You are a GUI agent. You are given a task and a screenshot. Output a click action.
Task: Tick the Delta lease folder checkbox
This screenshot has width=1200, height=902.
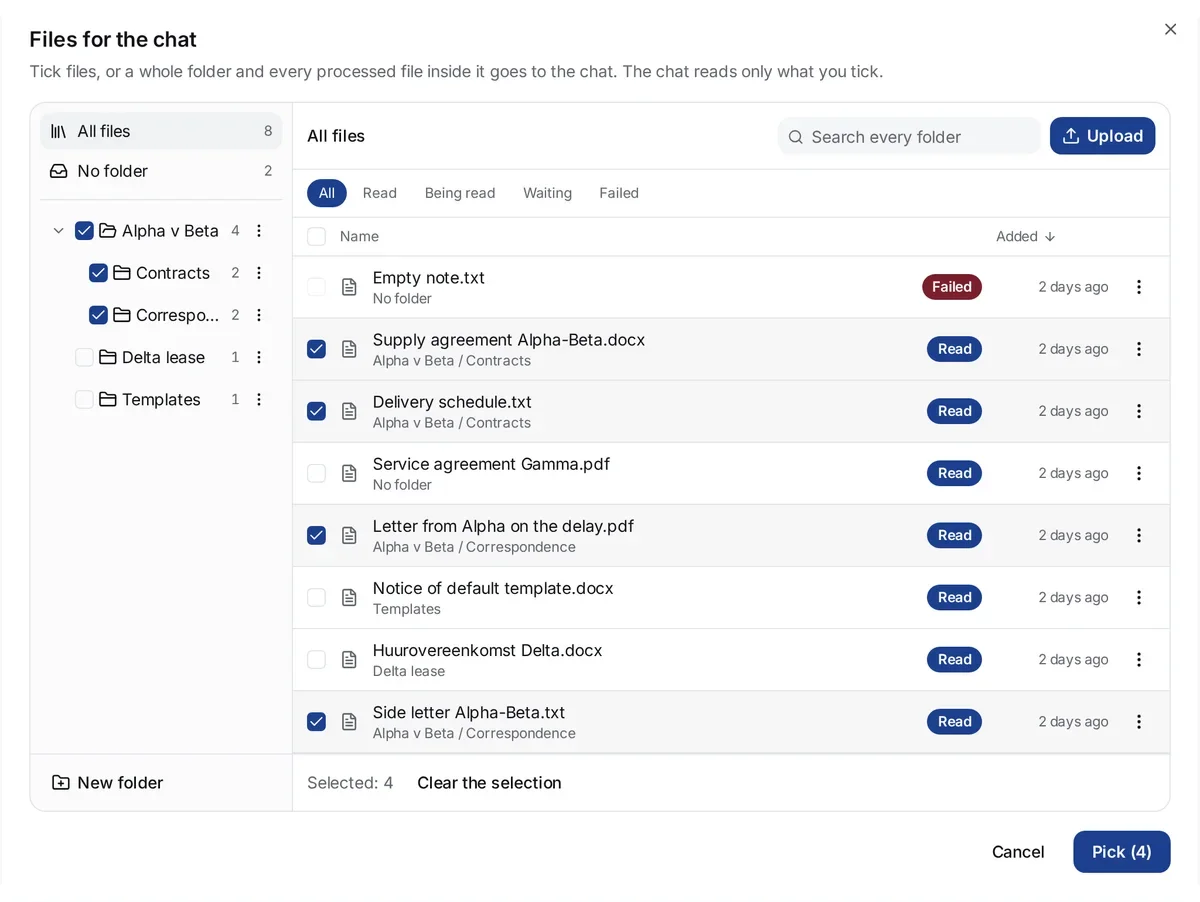coord(84,357)
